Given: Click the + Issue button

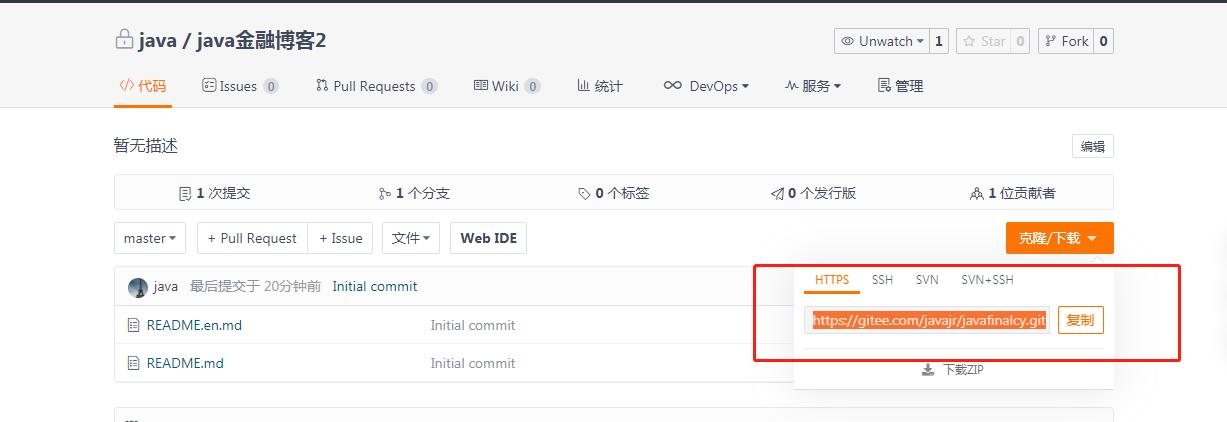Looking at the screenshot, I should point(341,238).
